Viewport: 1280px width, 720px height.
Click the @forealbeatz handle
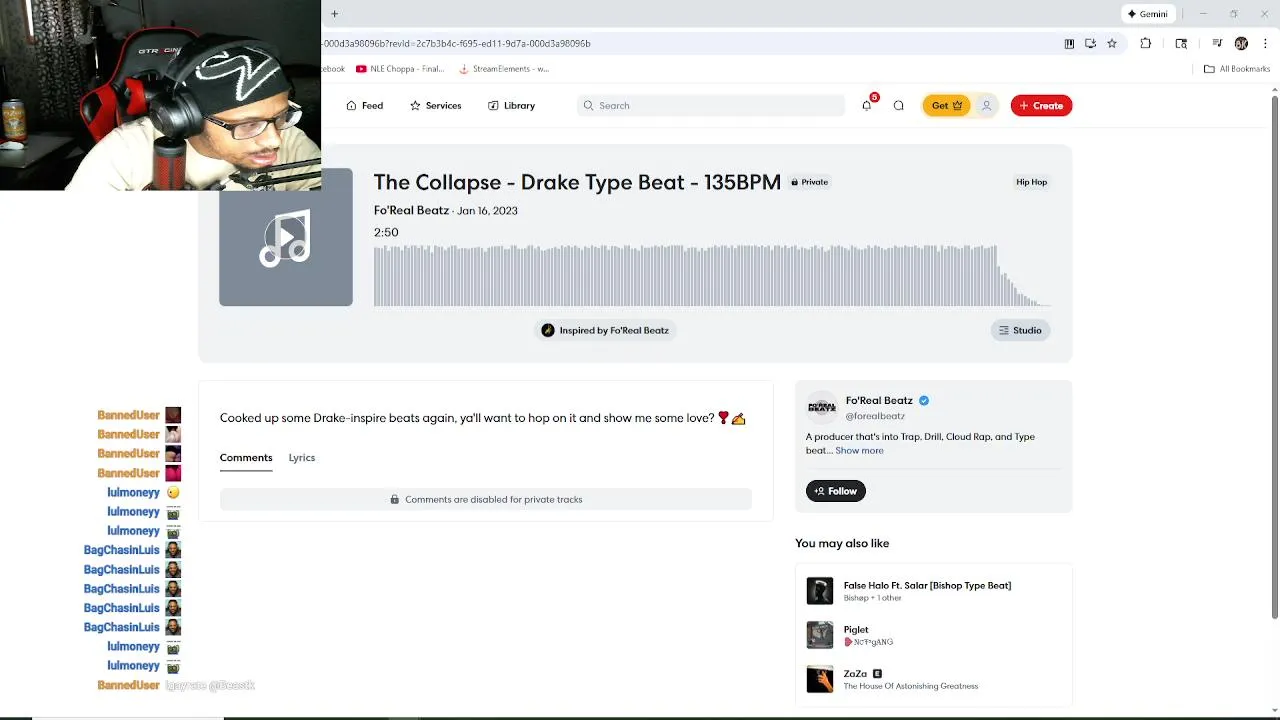click(875, 416)
